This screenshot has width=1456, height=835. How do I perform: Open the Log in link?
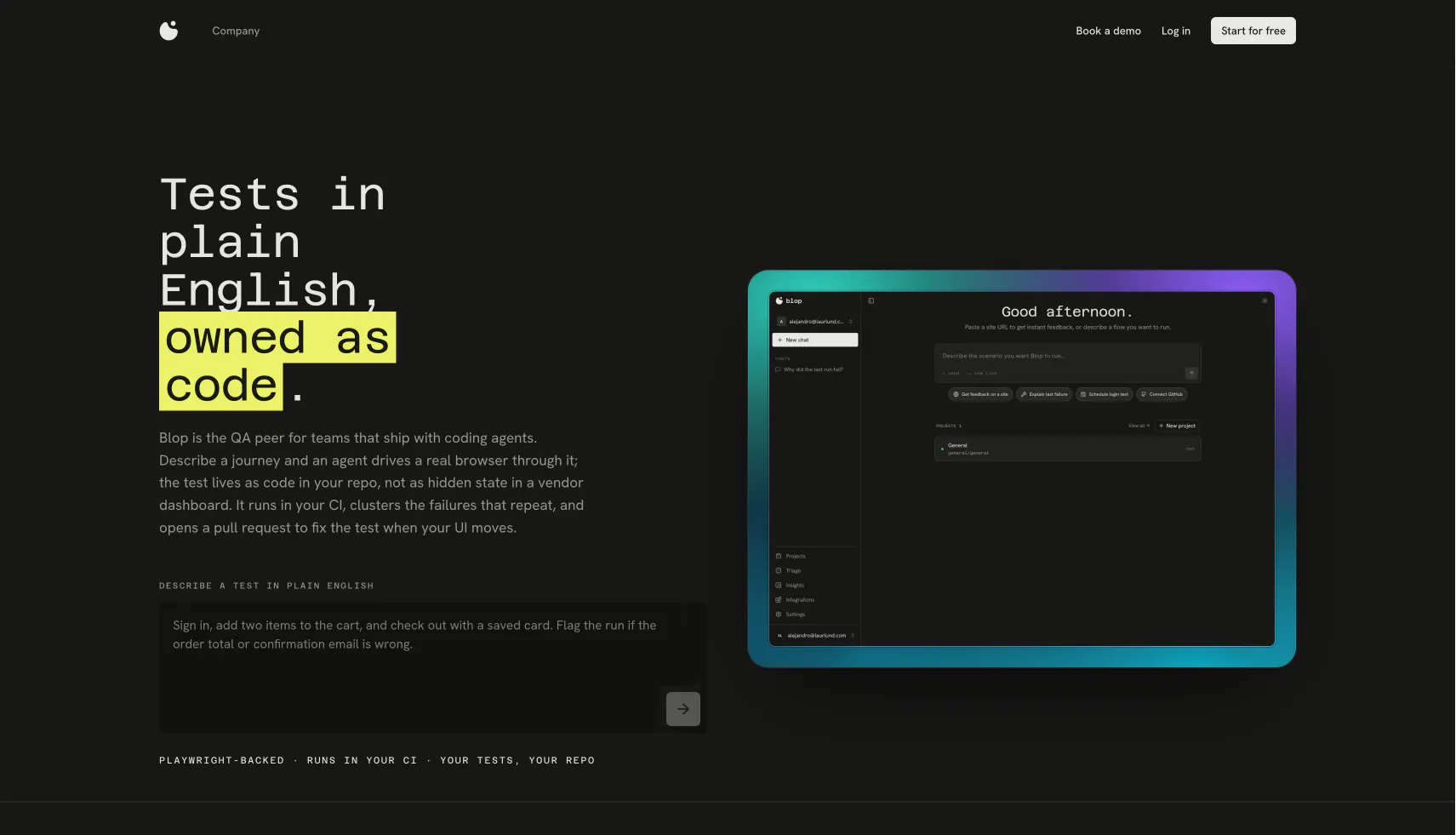(x=1175, y=31)
